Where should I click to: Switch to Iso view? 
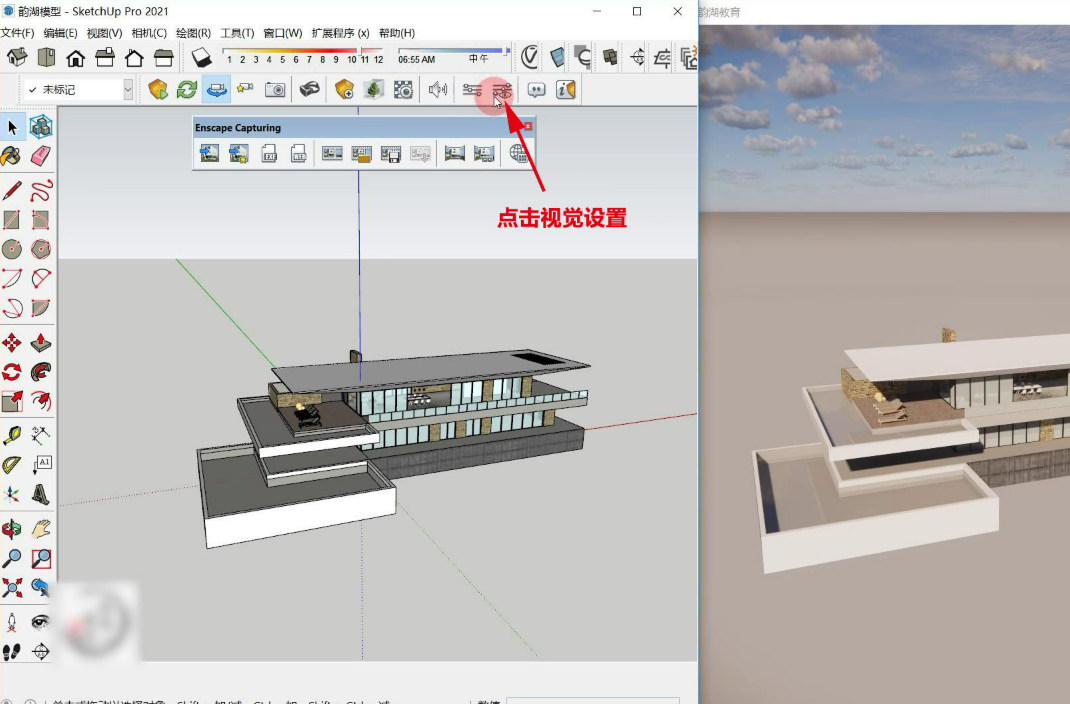(17, 57)
